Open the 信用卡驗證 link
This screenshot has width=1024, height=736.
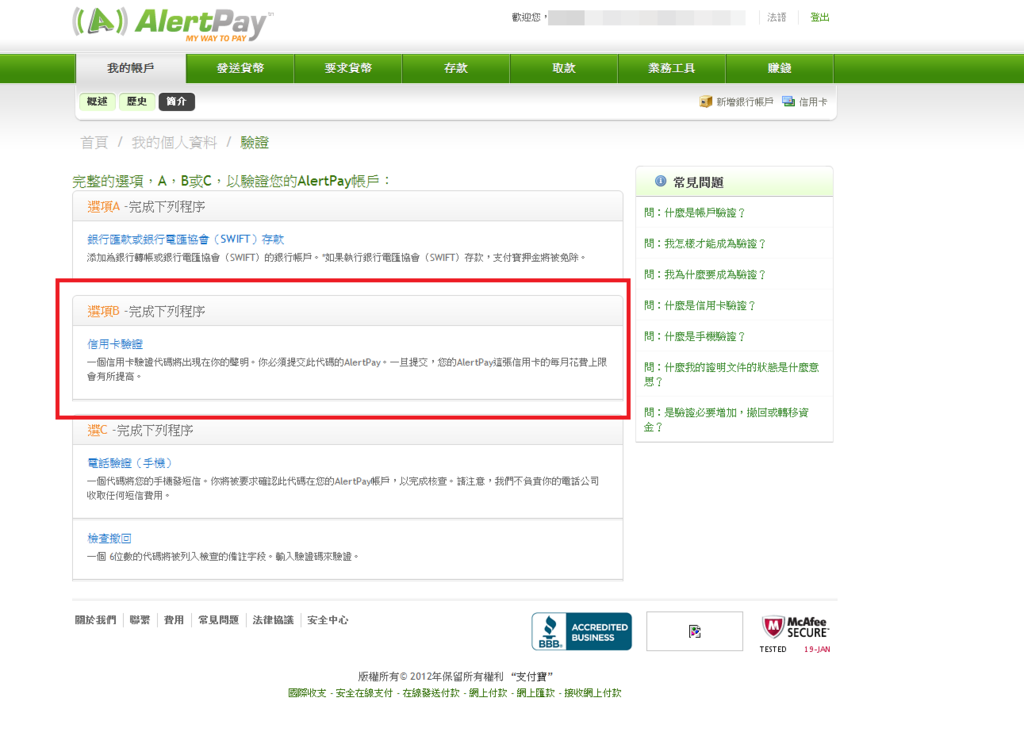tap(115, 344)
